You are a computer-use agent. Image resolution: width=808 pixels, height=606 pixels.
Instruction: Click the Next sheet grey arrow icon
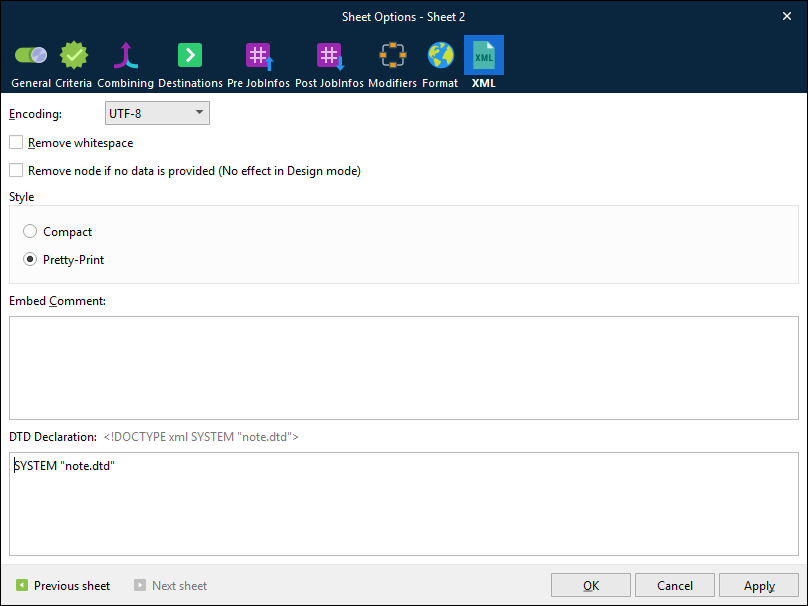tap(140, 585)
